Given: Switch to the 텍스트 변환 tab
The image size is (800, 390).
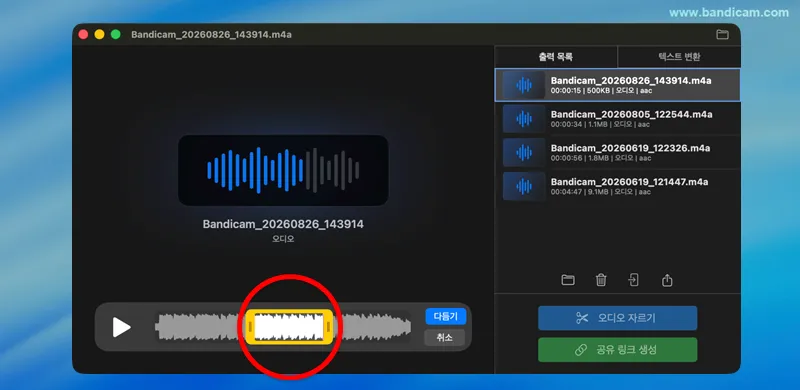Looking at the screenshot, I should tap(679, 57).
